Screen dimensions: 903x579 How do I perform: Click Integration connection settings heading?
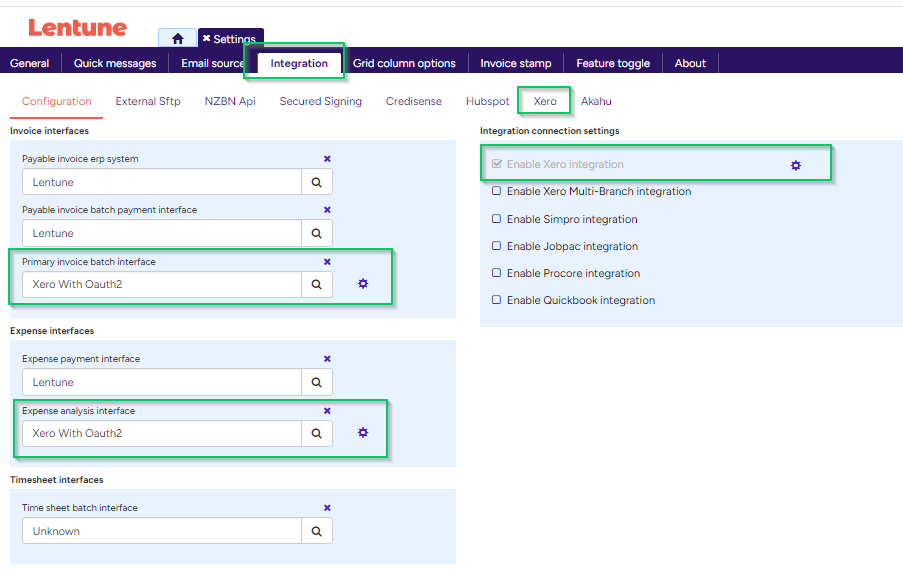[x=549, y=131]
